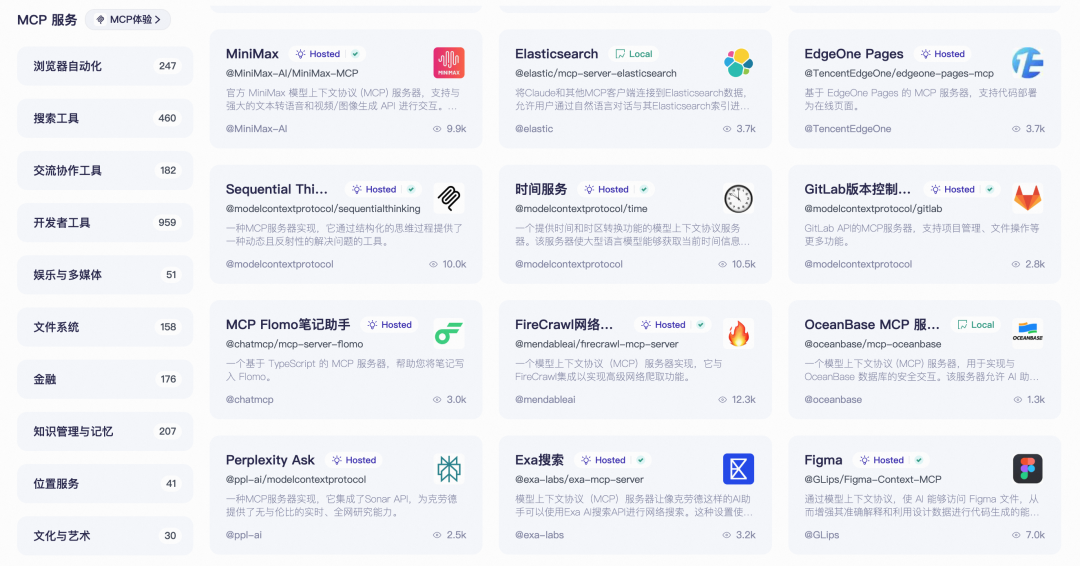
Task: Click the Figma logo icon
Action: click(1027, 469)
